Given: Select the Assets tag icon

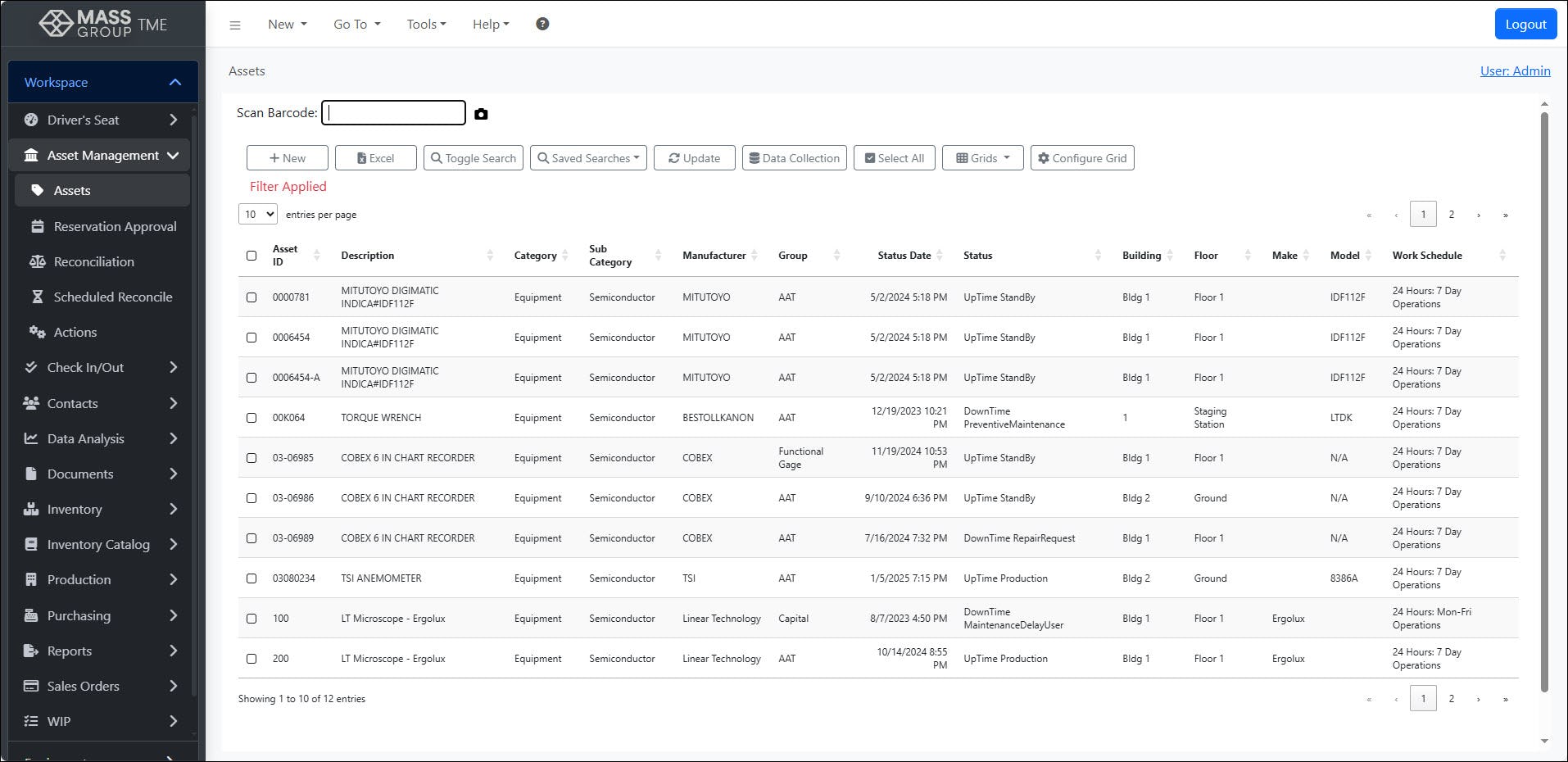Looking at the screenshot, I should pos(38,189).
